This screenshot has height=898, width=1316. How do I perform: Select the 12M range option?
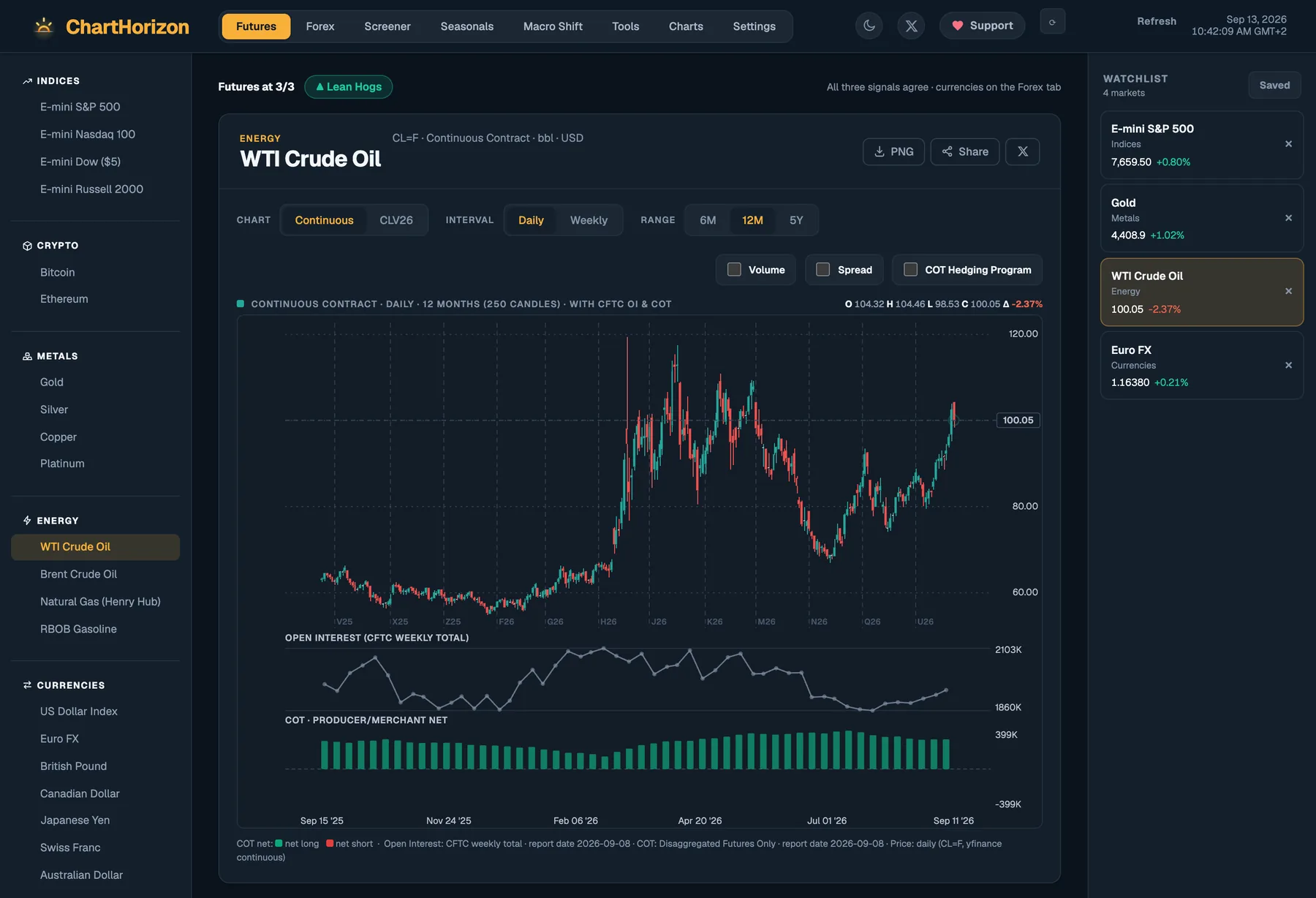point(752,220)
